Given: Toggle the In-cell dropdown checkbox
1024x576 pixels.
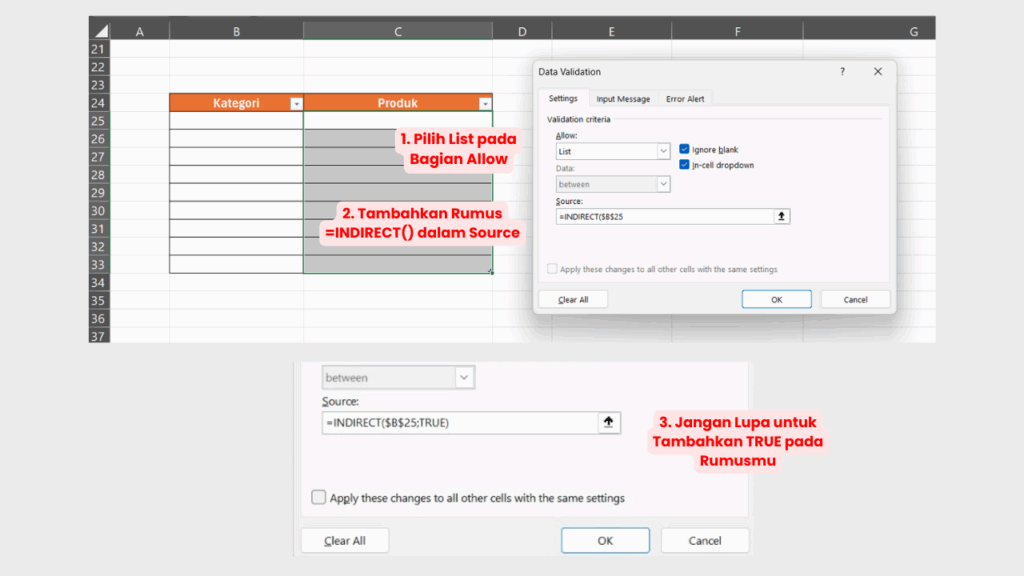Looking at the screenshot, I should click(685, 165).
